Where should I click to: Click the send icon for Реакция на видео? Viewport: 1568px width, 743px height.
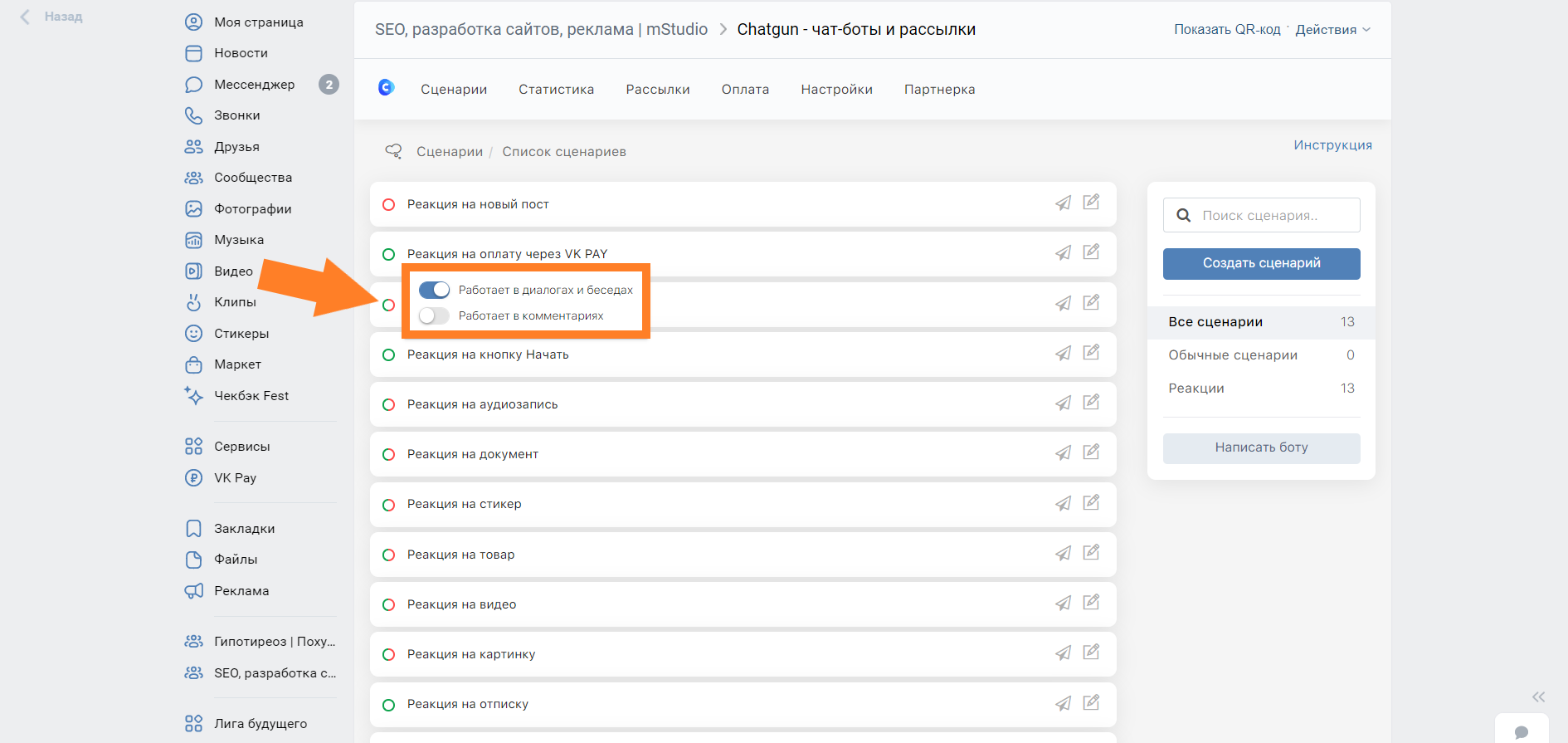1063,604
